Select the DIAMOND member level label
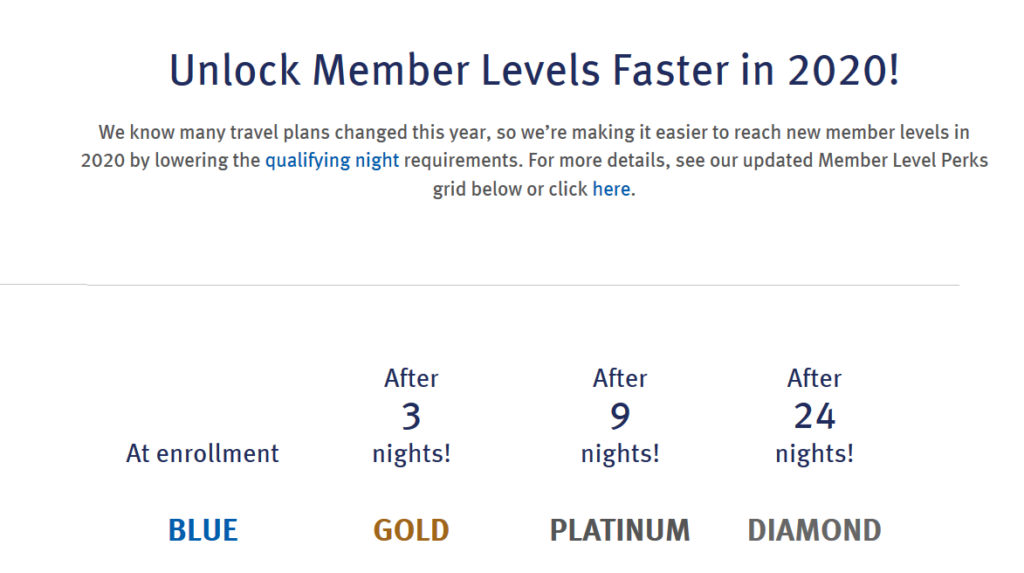 pos(814,530)
